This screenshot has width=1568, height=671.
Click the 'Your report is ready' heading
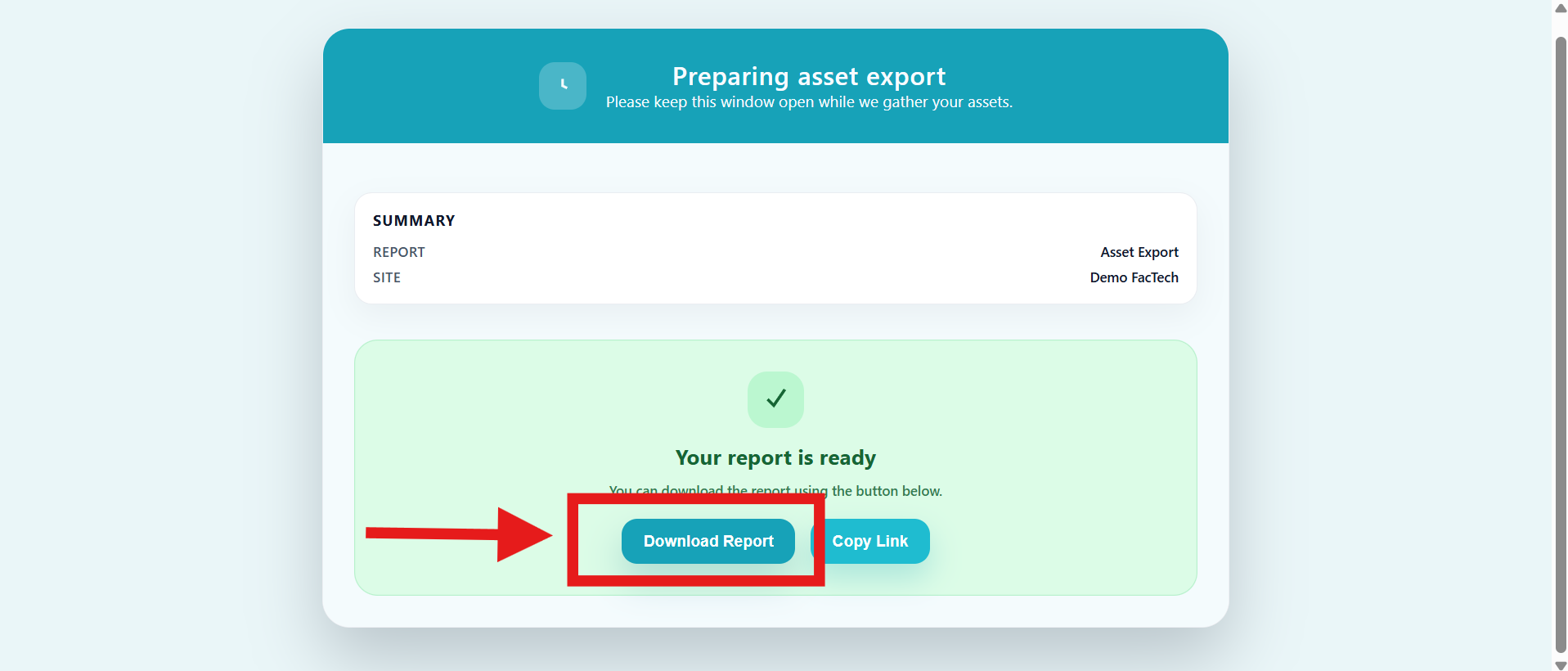coord(775,457)
